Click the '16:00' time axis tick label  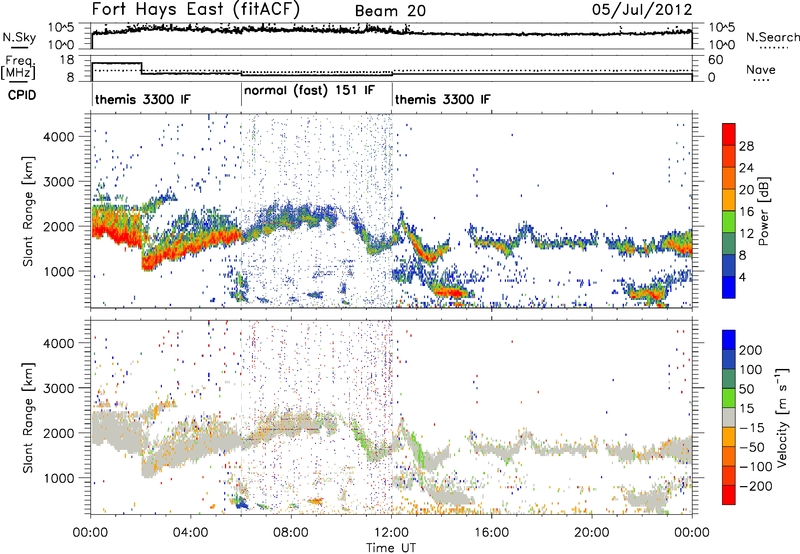491,533
